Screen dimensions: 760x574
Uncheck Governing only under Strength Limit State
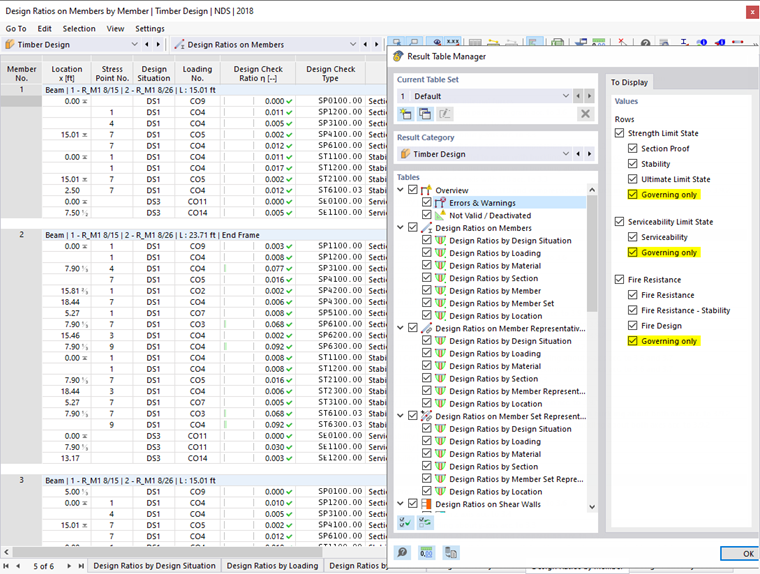pyautogui.click(x=633, y=195)
